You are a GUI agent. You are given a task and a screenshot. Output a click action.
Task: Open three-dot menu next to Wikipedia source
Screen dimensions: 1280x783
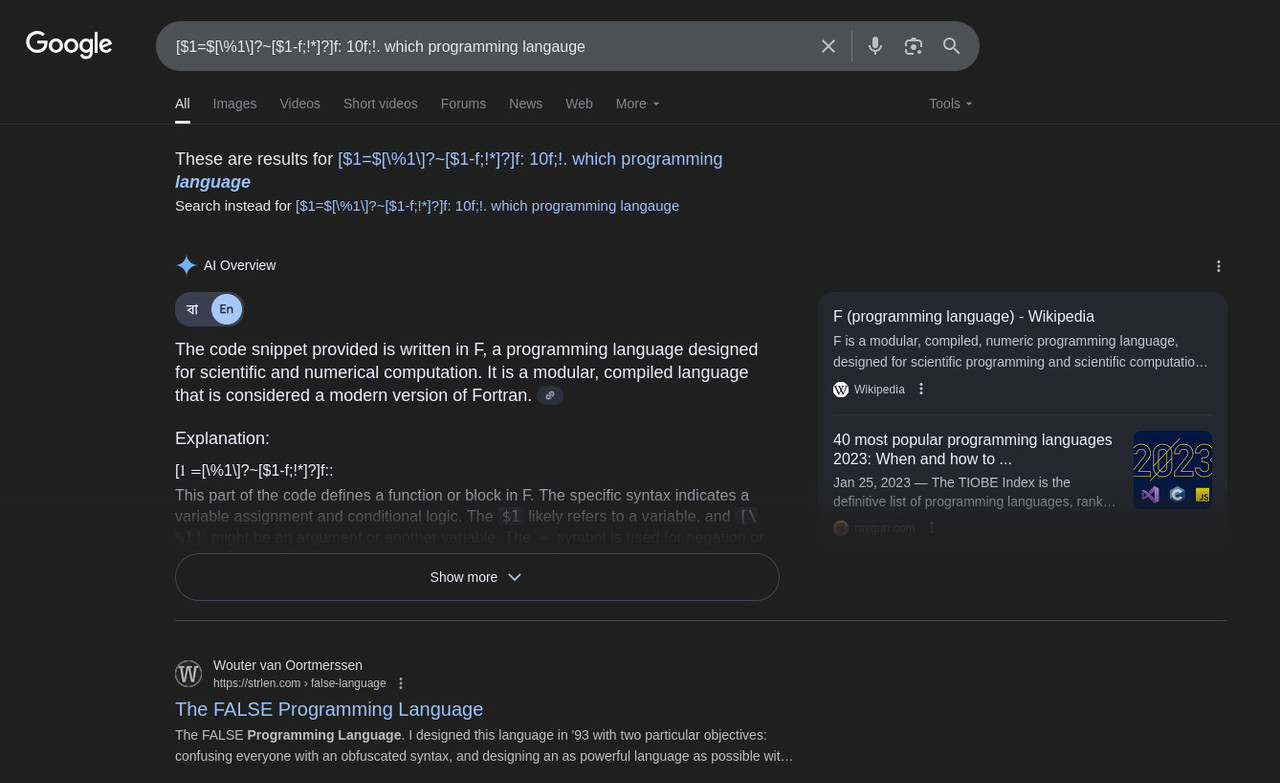pyautogui.click(x=921, y=389)
